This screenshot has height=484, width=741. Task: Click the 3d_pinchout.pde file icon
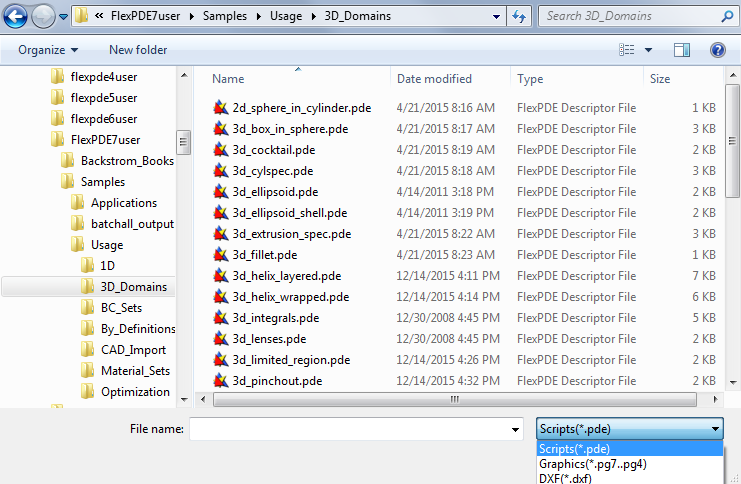tap(221, 380)
